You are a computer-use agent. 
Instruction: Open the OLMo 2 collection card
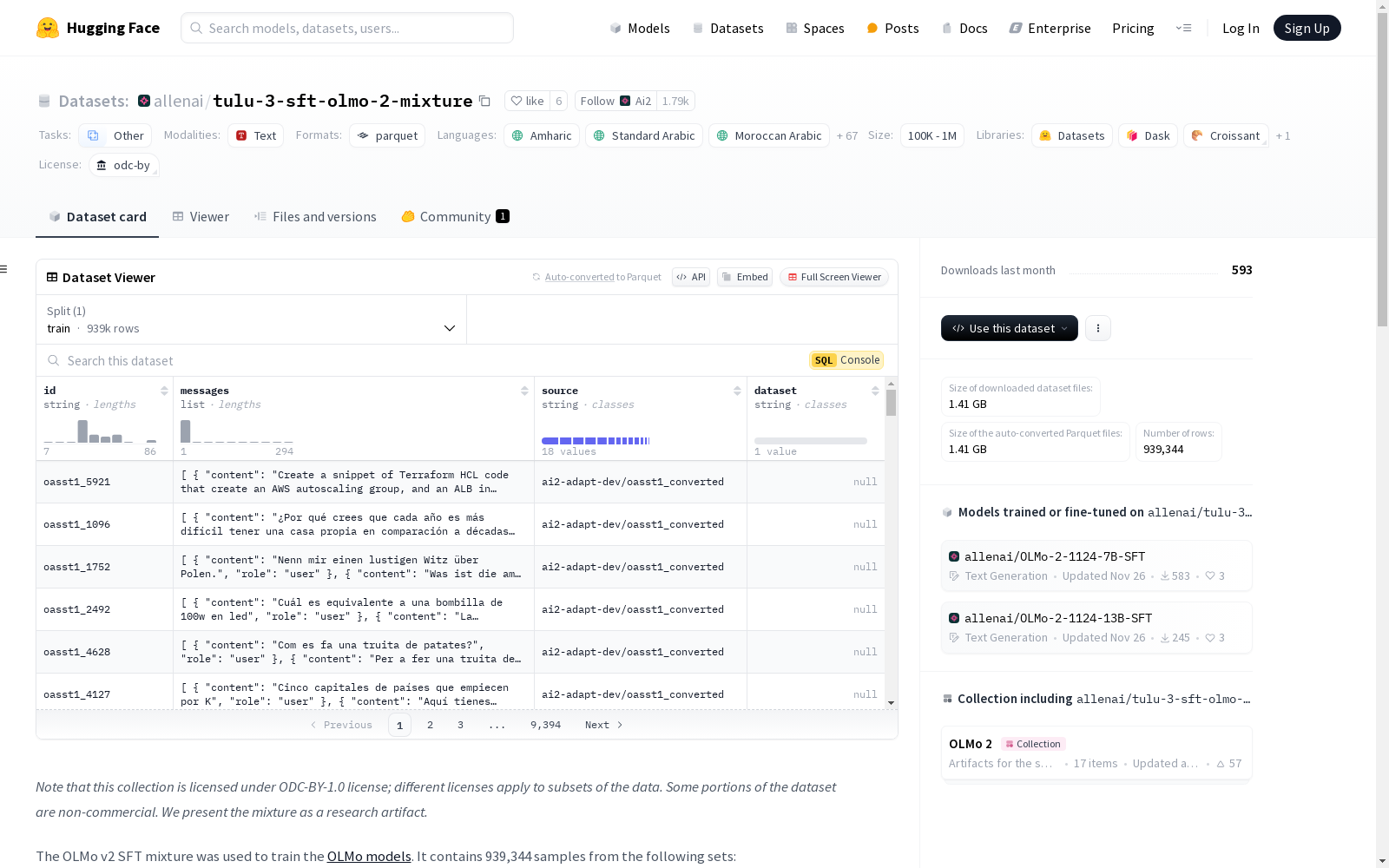pyautogui.click(x=1096, y=753)
